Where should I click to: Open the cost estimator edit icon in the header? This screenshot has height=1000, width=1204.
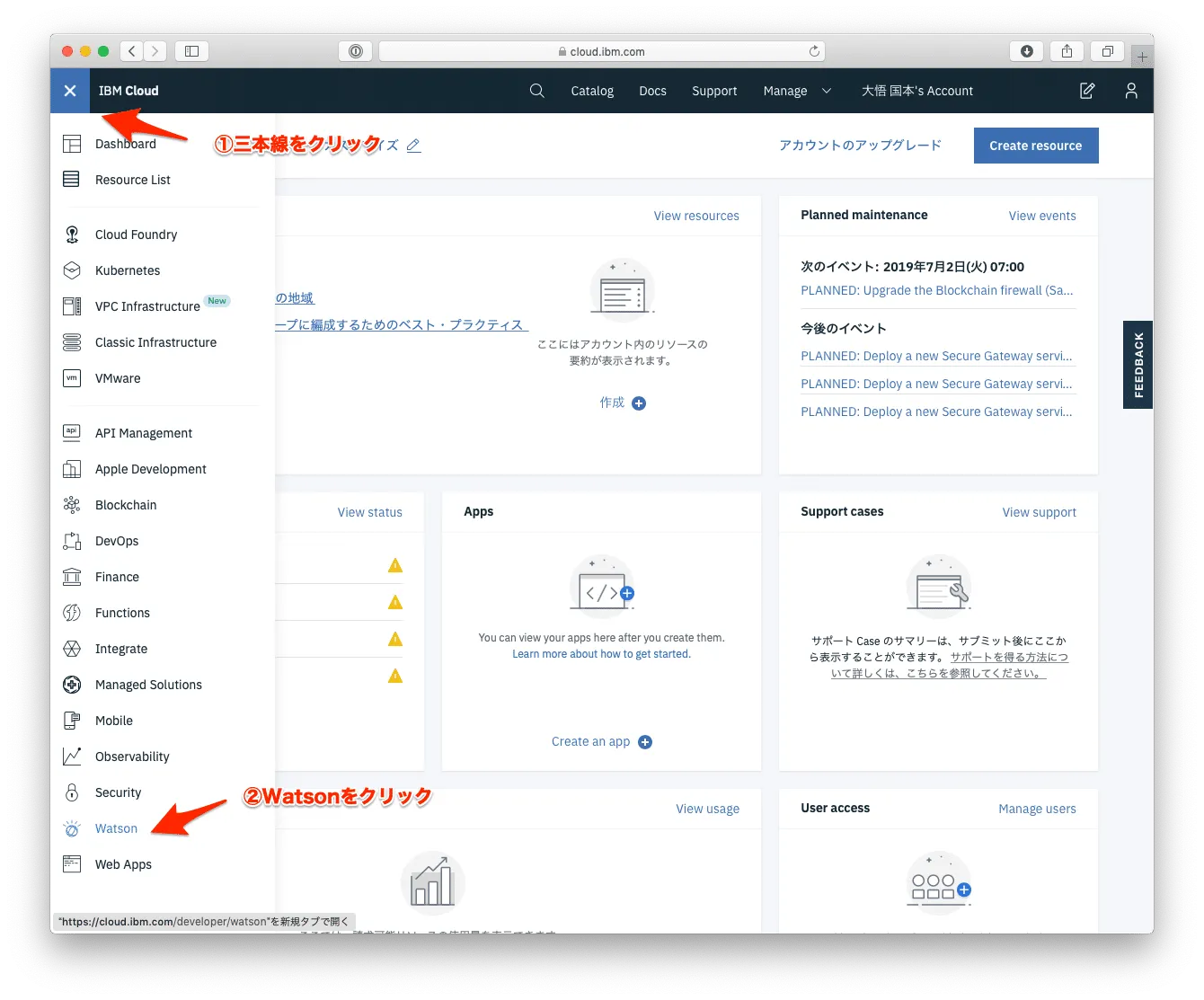pos(1087,91)
